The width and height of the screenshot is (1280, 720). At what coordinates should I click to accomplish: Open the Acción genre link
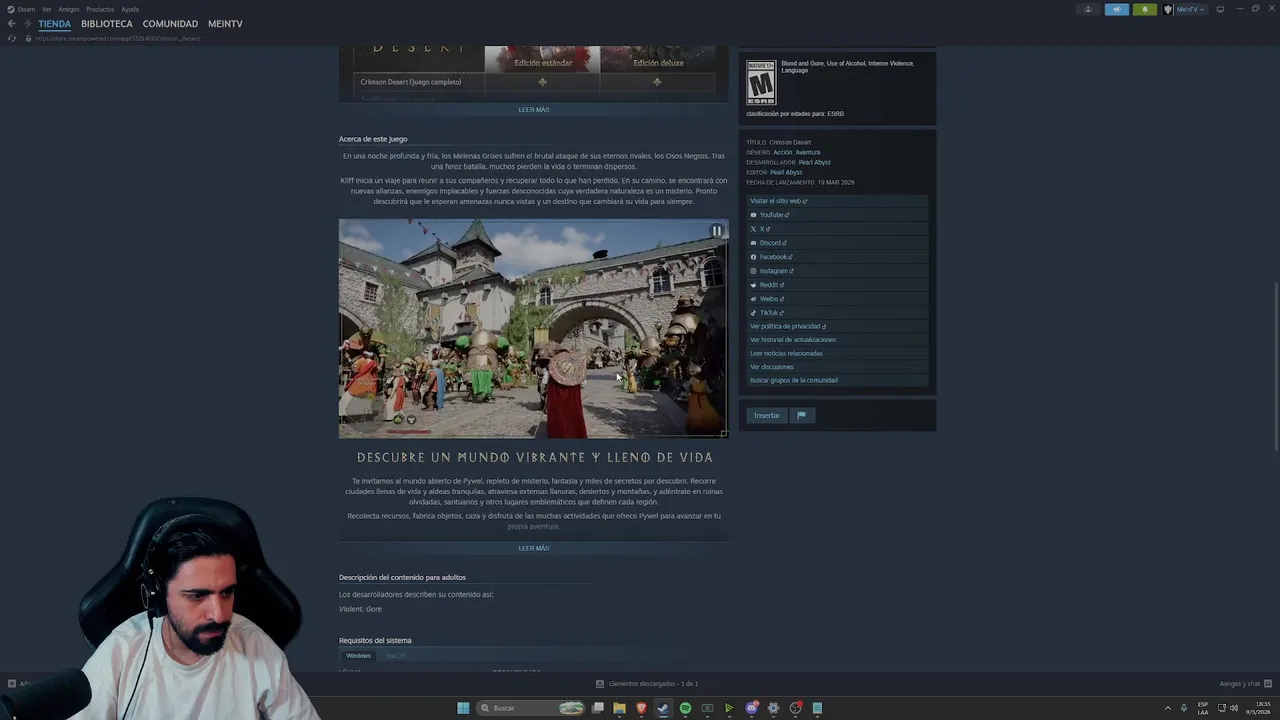pyautogui.click(x=783, y=152)
